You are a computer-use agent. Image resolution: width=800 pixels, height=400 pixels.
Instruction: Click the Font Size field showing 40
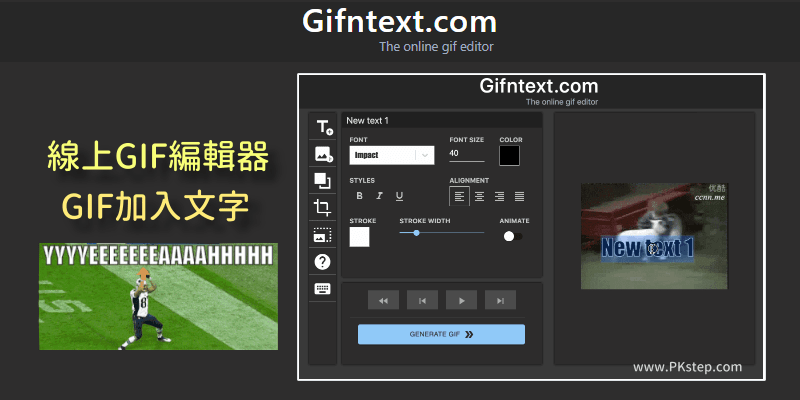click(x=467, y=154)
